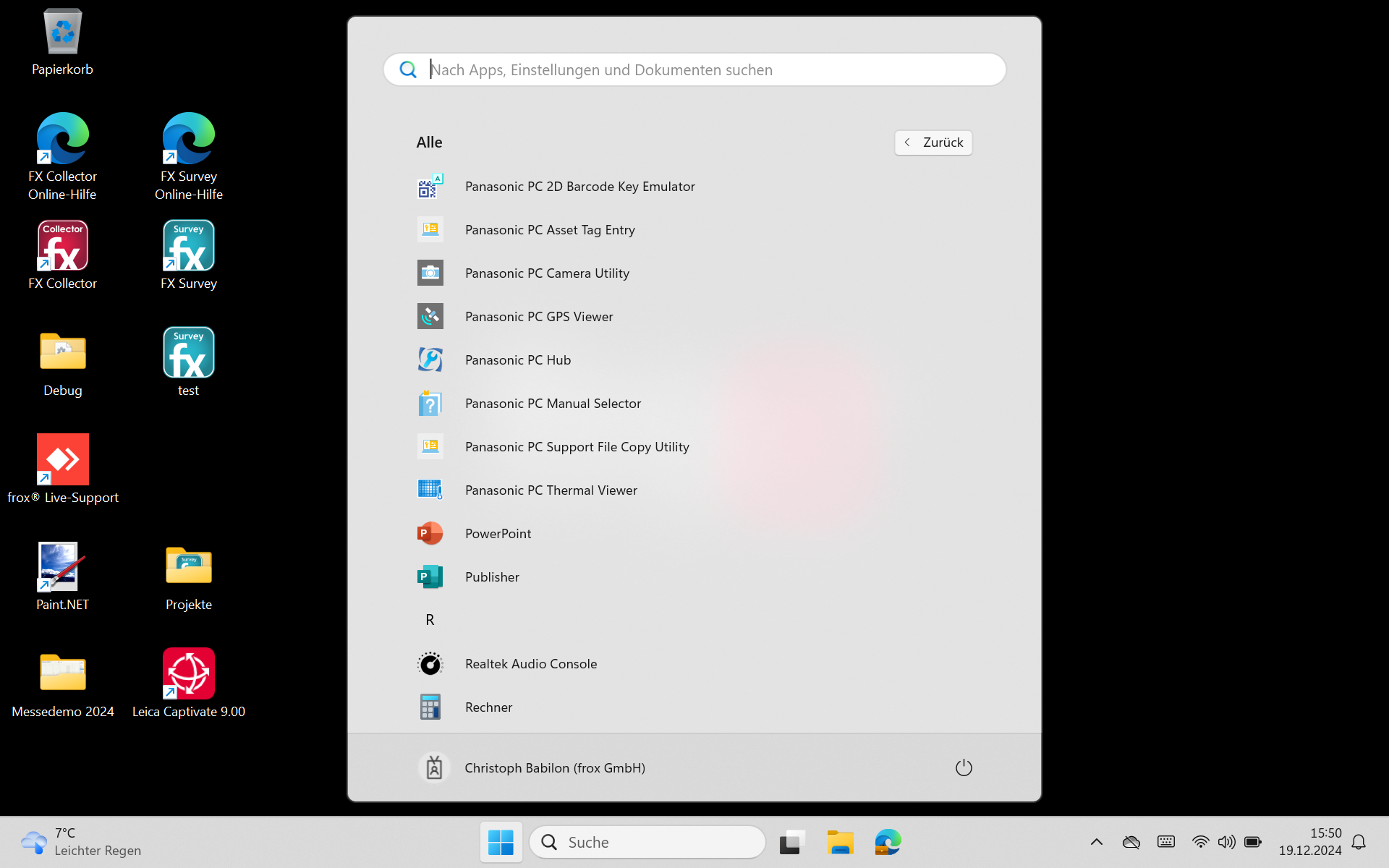Open Panasonic PC GPS Viewer app
Image resolution: width=1389 pixels, height=868 pixels.
pos(538,316)
